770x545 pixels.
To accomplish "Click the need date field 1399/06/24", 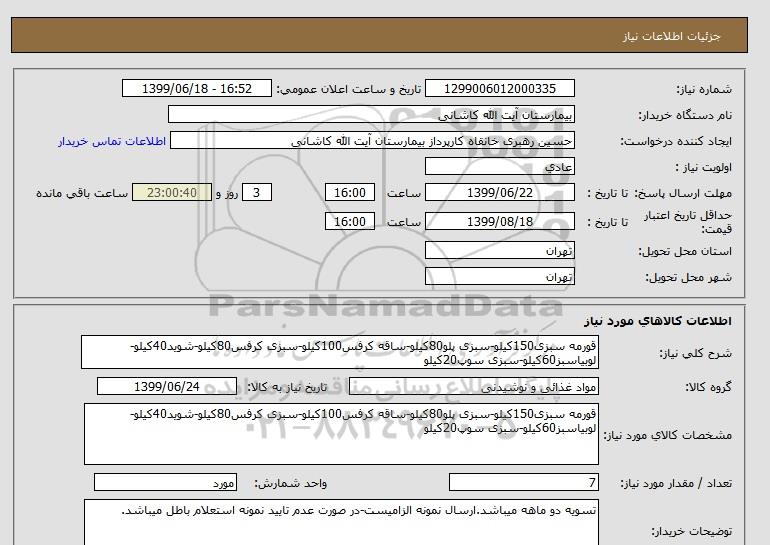I will pyautogui.click(x=167, y=386).
